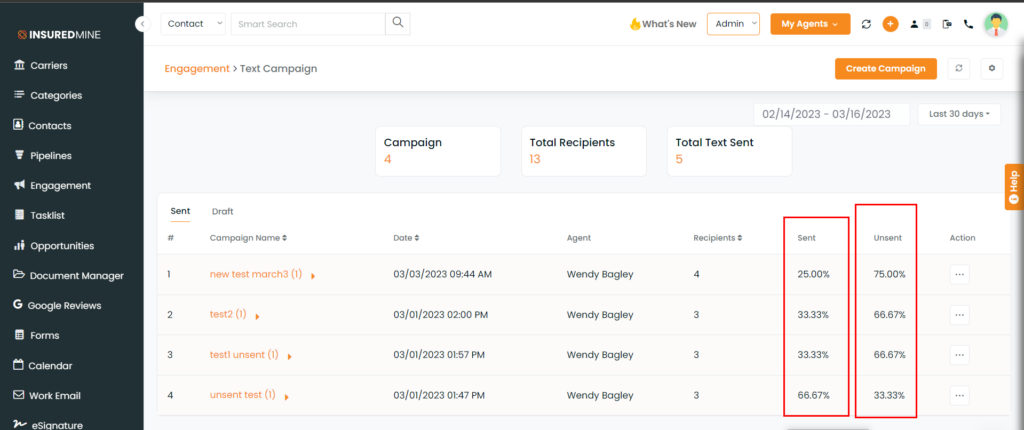Click the Campaign count card
Image resolution: width=1024 pixels, height=430 pixels.
(x=438, y=151)
